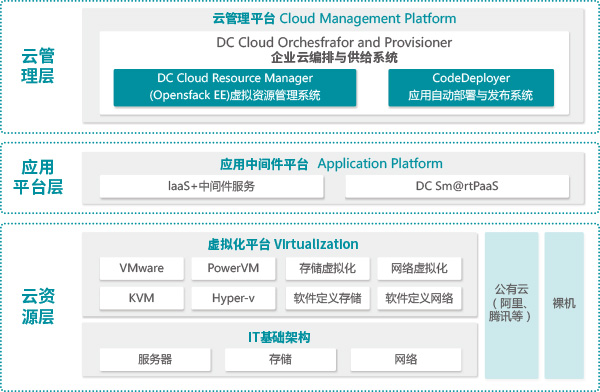The image size is (600, 392).
Task: Select the DC Sm@rtPaaS box
Action: click(457, 186)
